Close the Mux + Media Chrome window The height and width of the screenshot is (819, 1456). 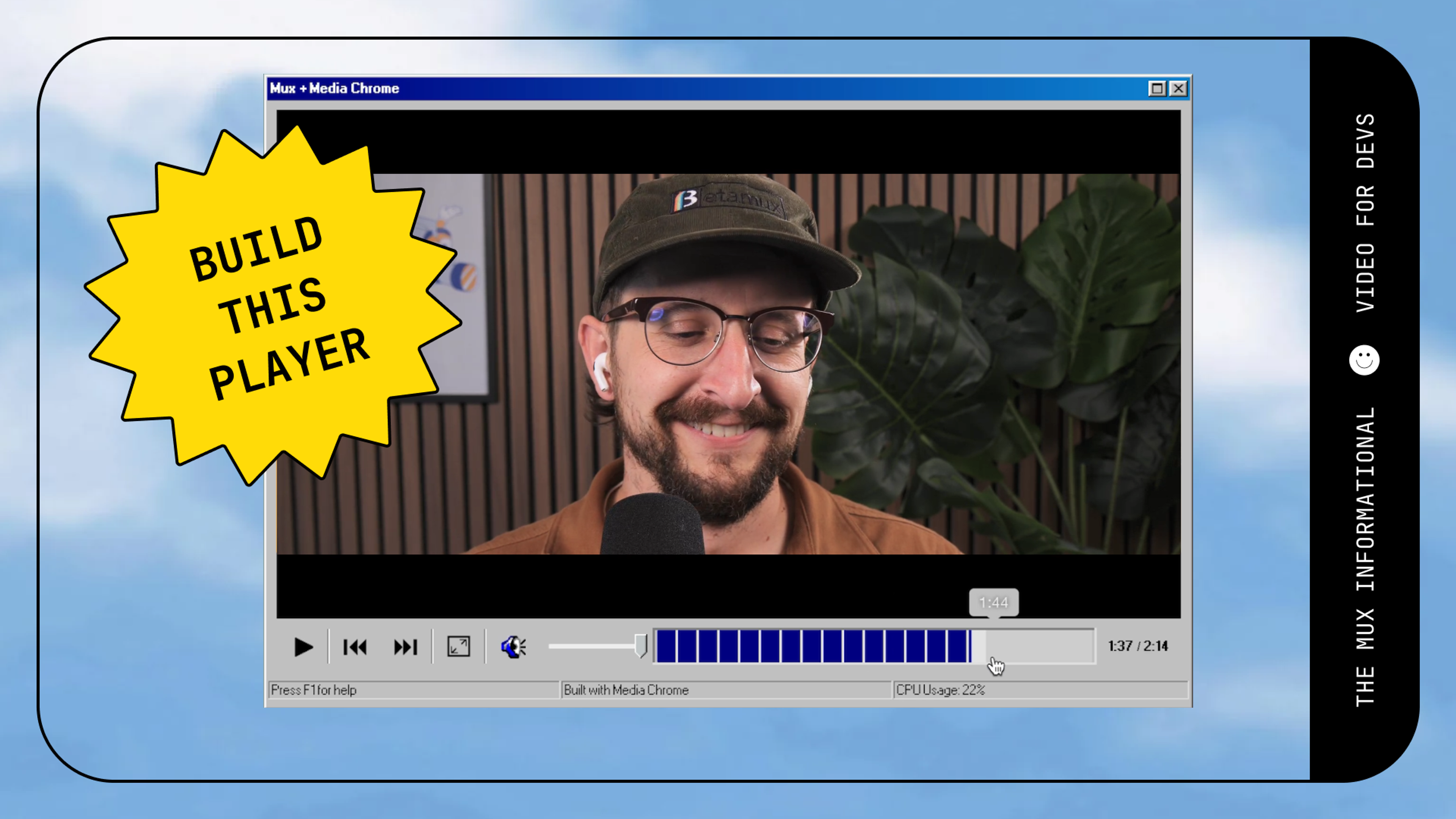(1178, 88)
